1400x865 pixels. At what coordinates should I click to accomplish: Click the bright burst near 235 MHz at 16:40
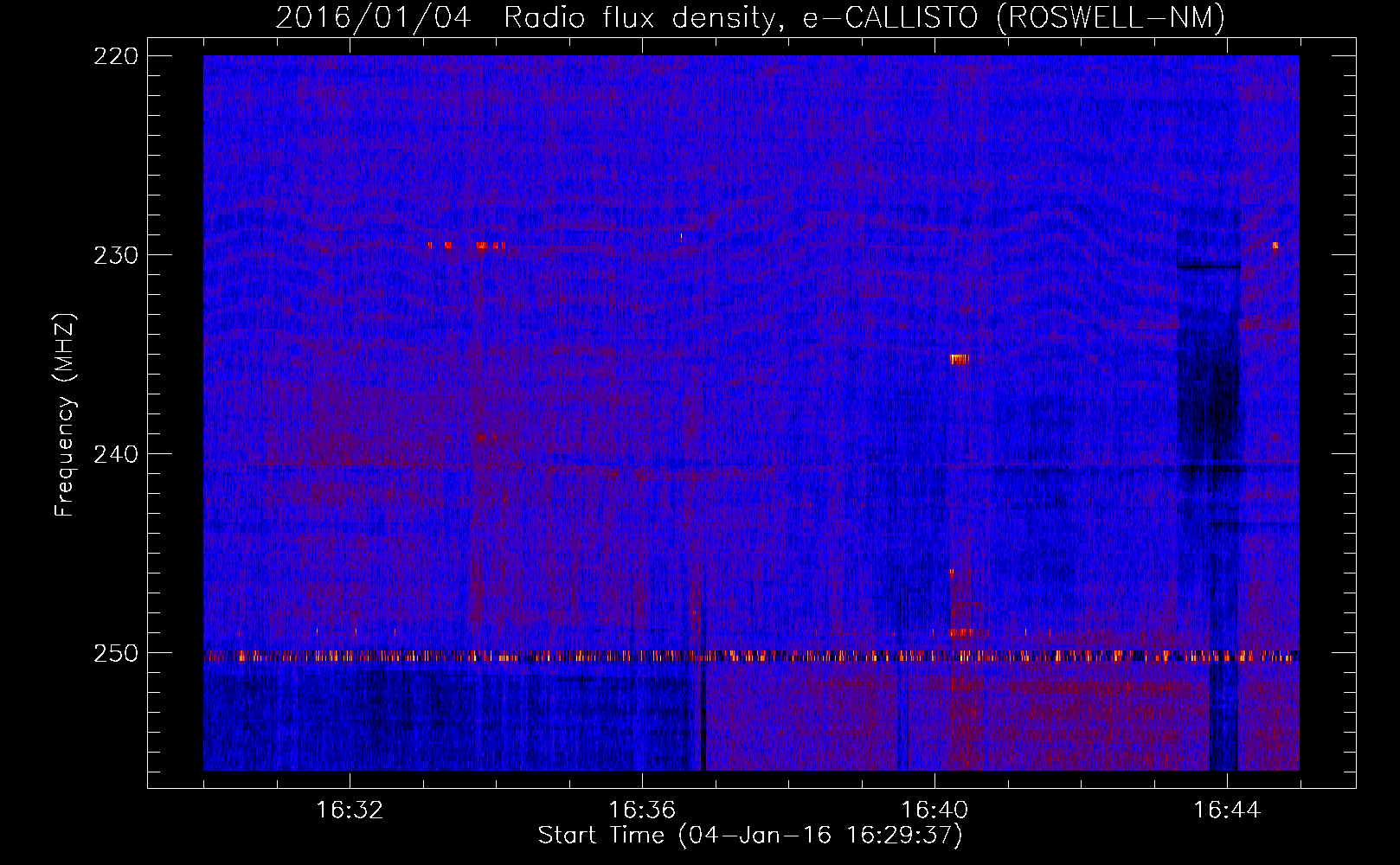[x=959, y=359]
